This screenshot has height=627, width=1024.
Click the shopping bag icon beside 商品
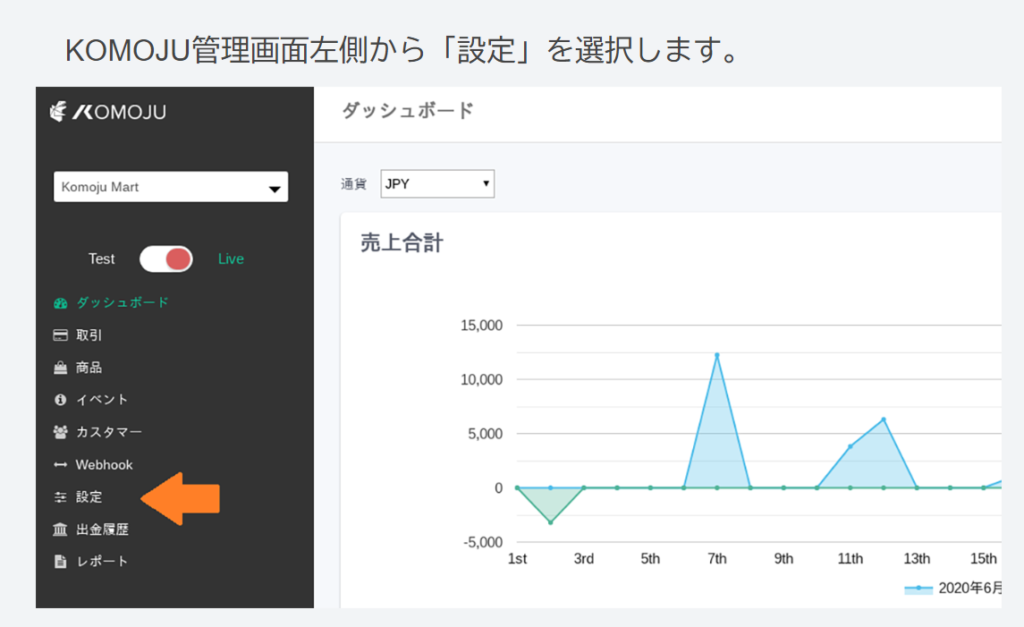(60, 368)
